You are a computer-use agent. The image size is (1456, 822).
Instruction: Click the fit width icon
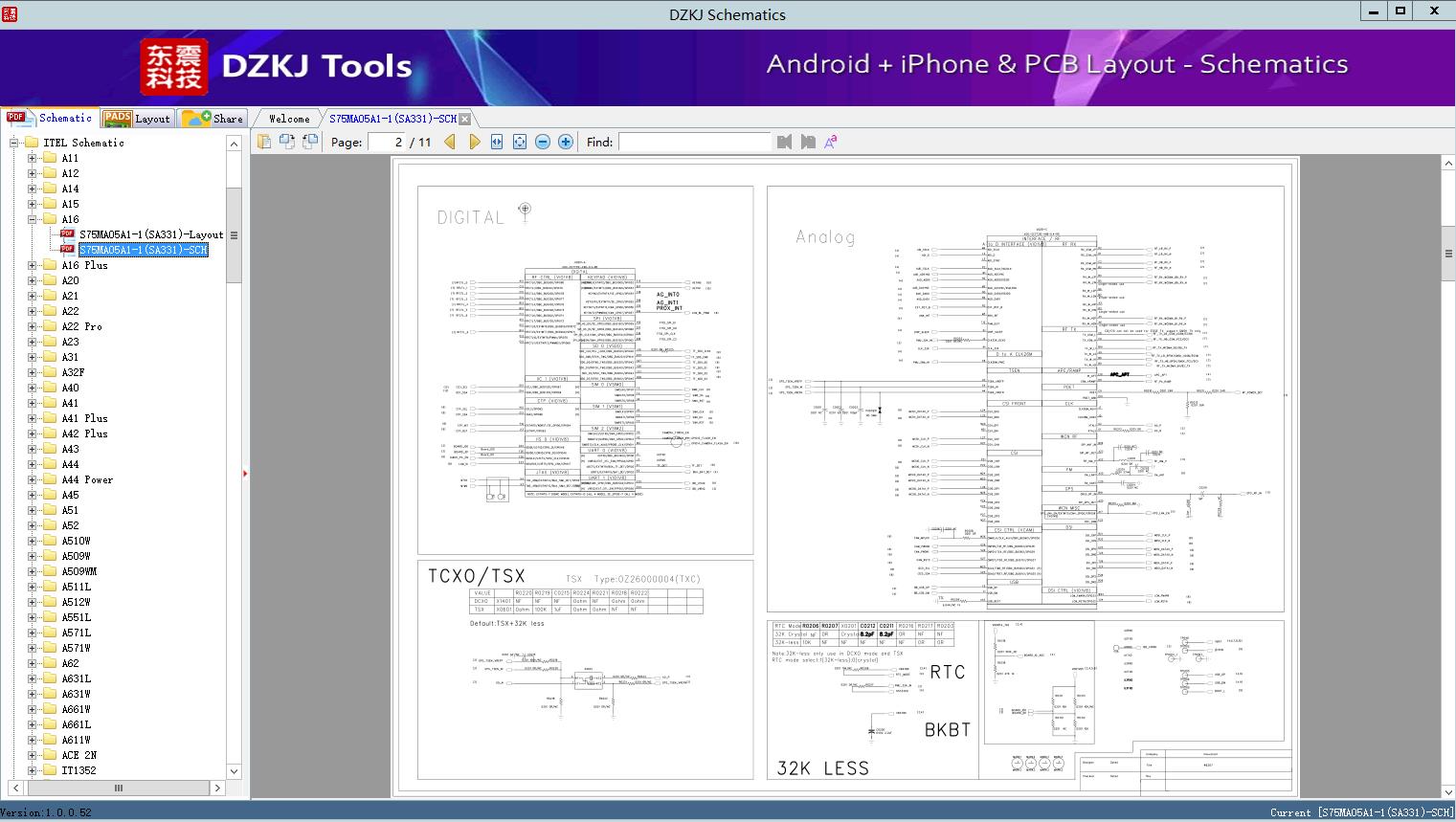click(x=497, y=142)
